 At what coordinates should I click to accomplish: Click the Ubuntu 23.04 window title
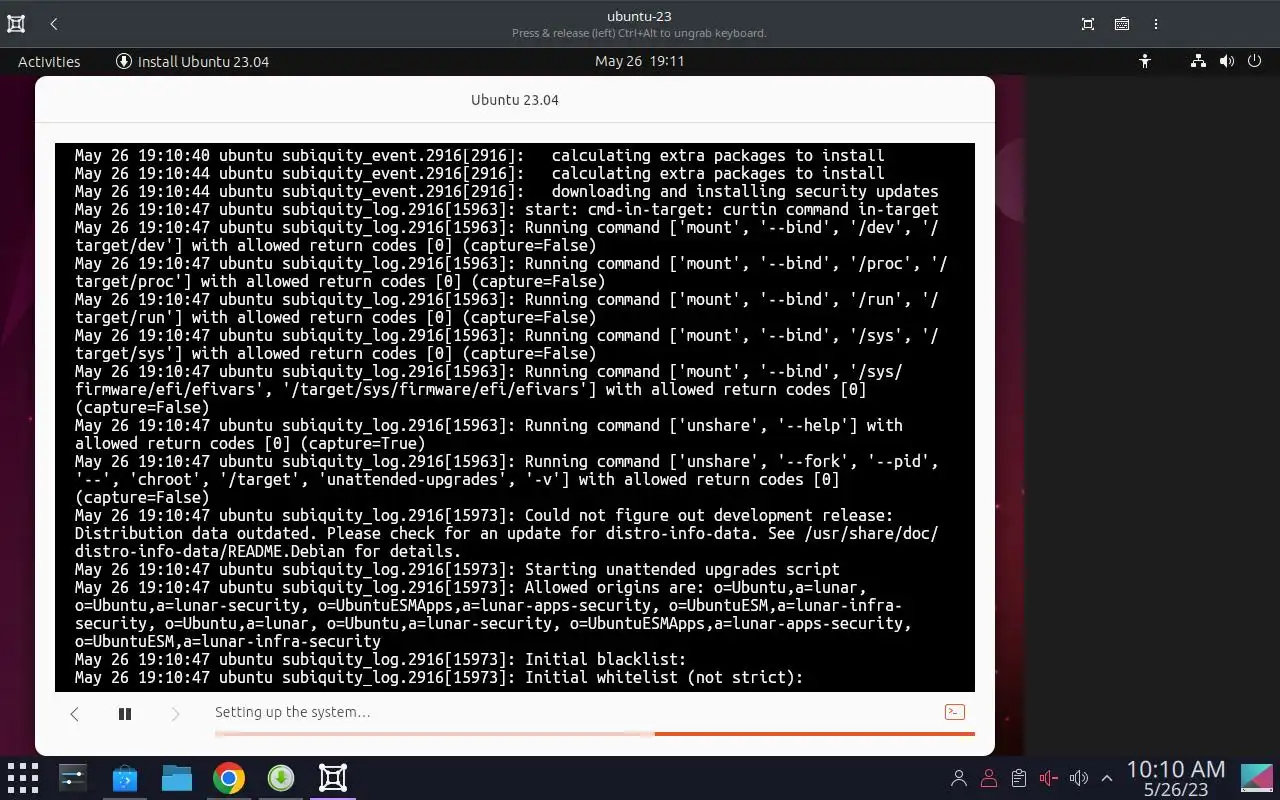(515, 100)
